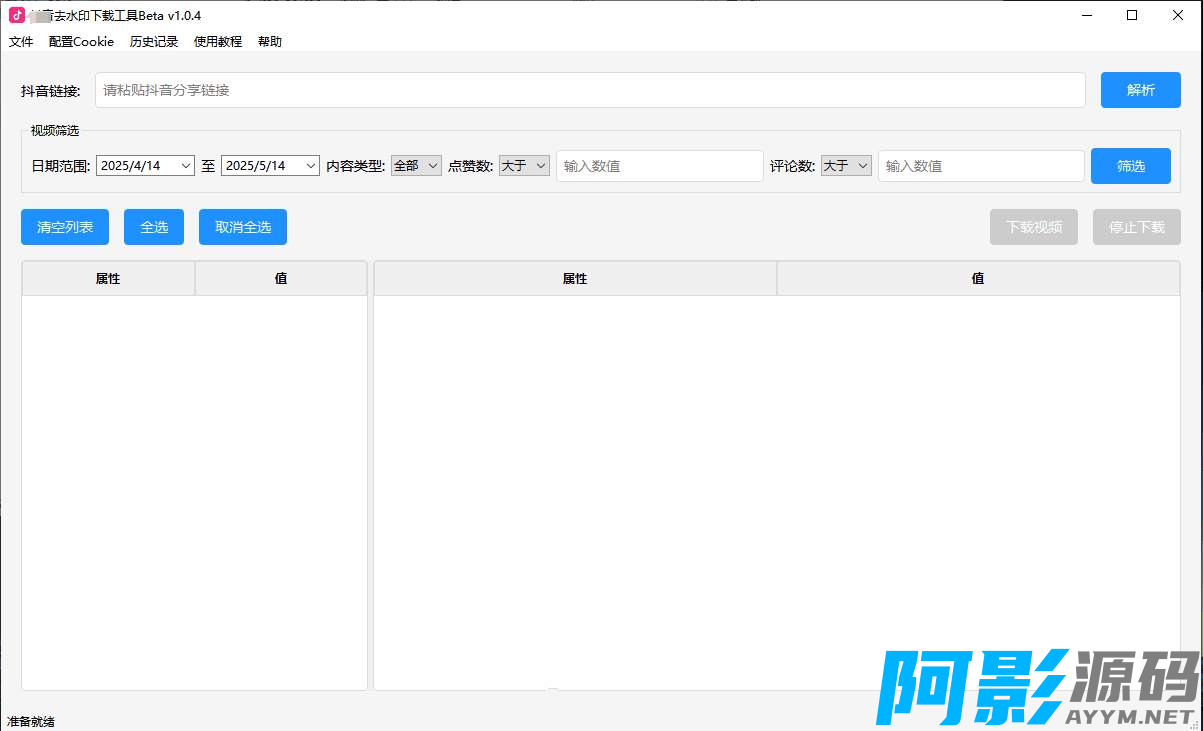Click the 全选 button
Viewport: 1203px width, 731px height.
(x=154, y=227)
